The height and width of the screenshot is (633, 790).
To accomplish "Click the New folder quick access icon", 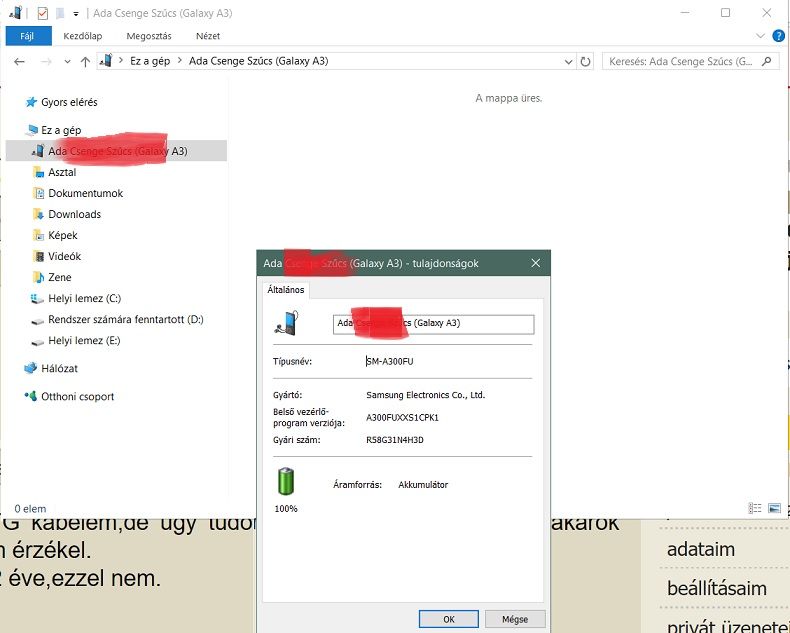I will pyautogui.click(x=60, y=13).
